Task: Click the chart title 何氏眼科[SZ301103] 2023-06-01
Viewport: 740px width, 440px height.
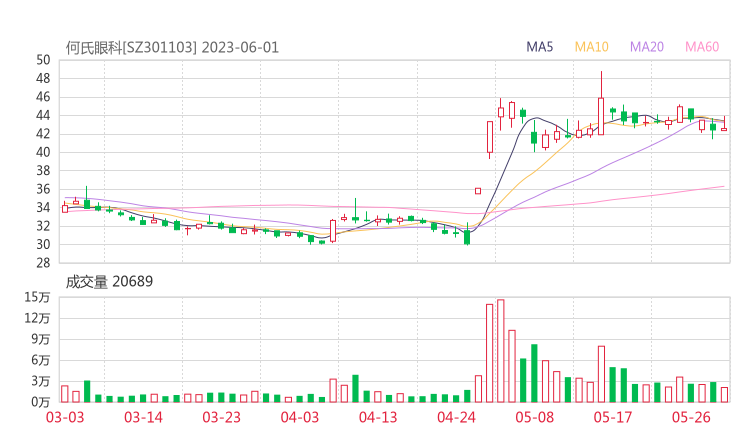Action: click(172, 48)
